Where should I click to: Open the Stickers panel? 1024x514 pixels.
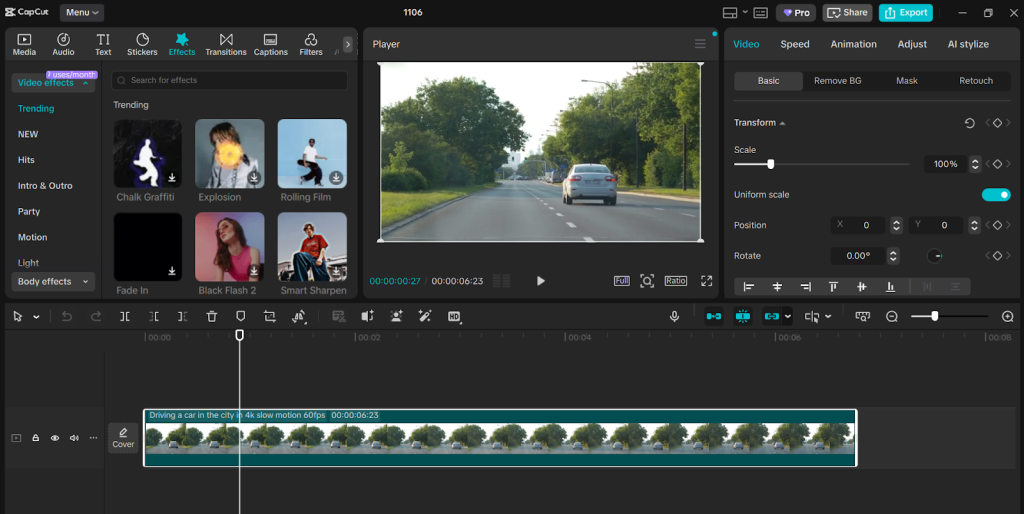click(142, 44)
